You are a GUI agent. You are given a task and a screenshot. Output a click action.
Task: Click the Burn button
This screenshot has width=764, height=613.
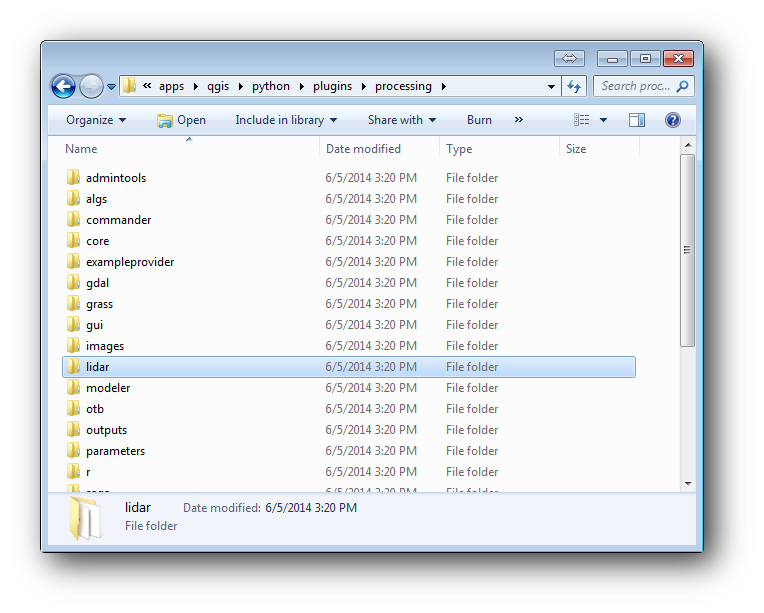click(x=479, y=120)
